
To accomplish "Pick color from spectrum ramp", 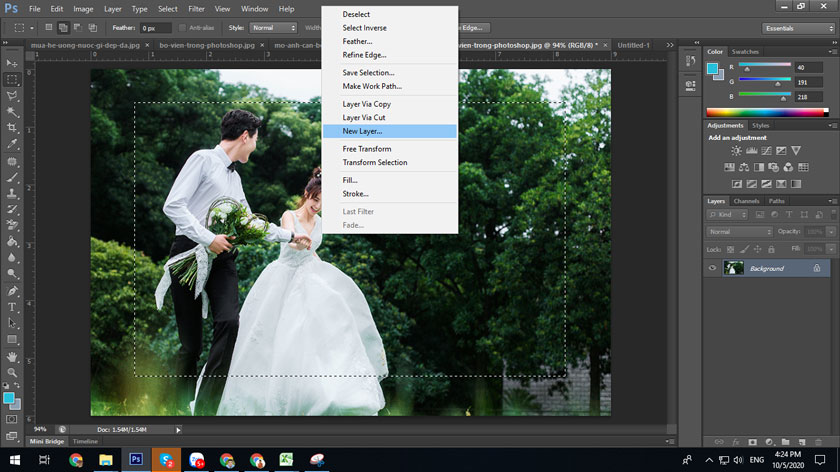I will pos(767,112).
